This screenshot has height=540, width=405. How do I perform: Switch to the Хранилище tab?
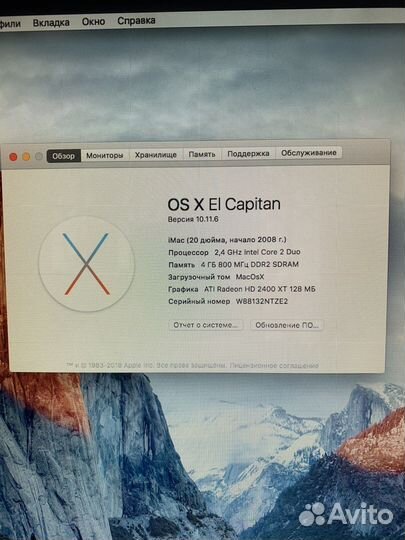156,155
